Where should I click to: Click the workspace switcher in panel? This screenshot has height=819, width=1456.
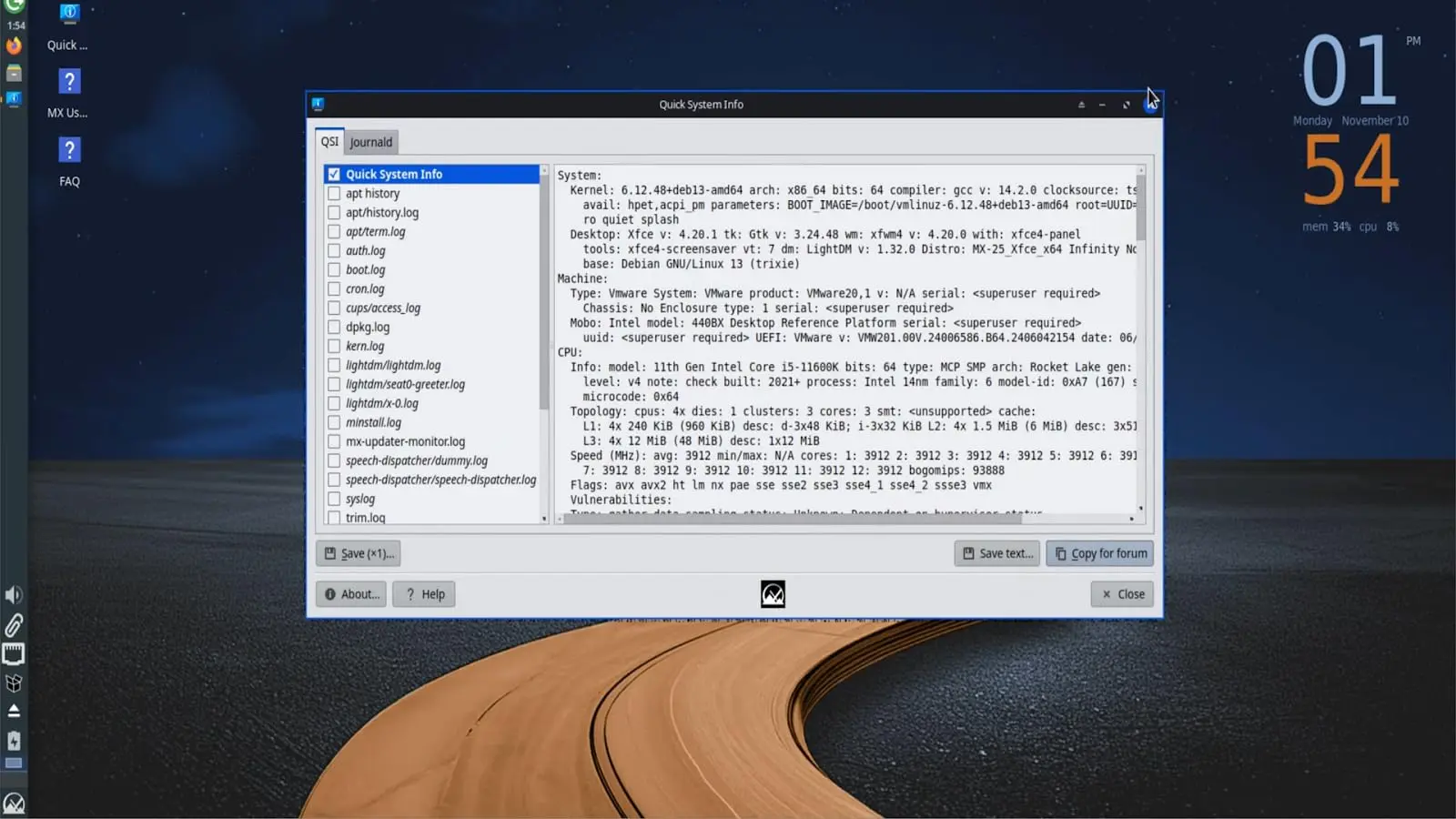click(x=14, y=763)
